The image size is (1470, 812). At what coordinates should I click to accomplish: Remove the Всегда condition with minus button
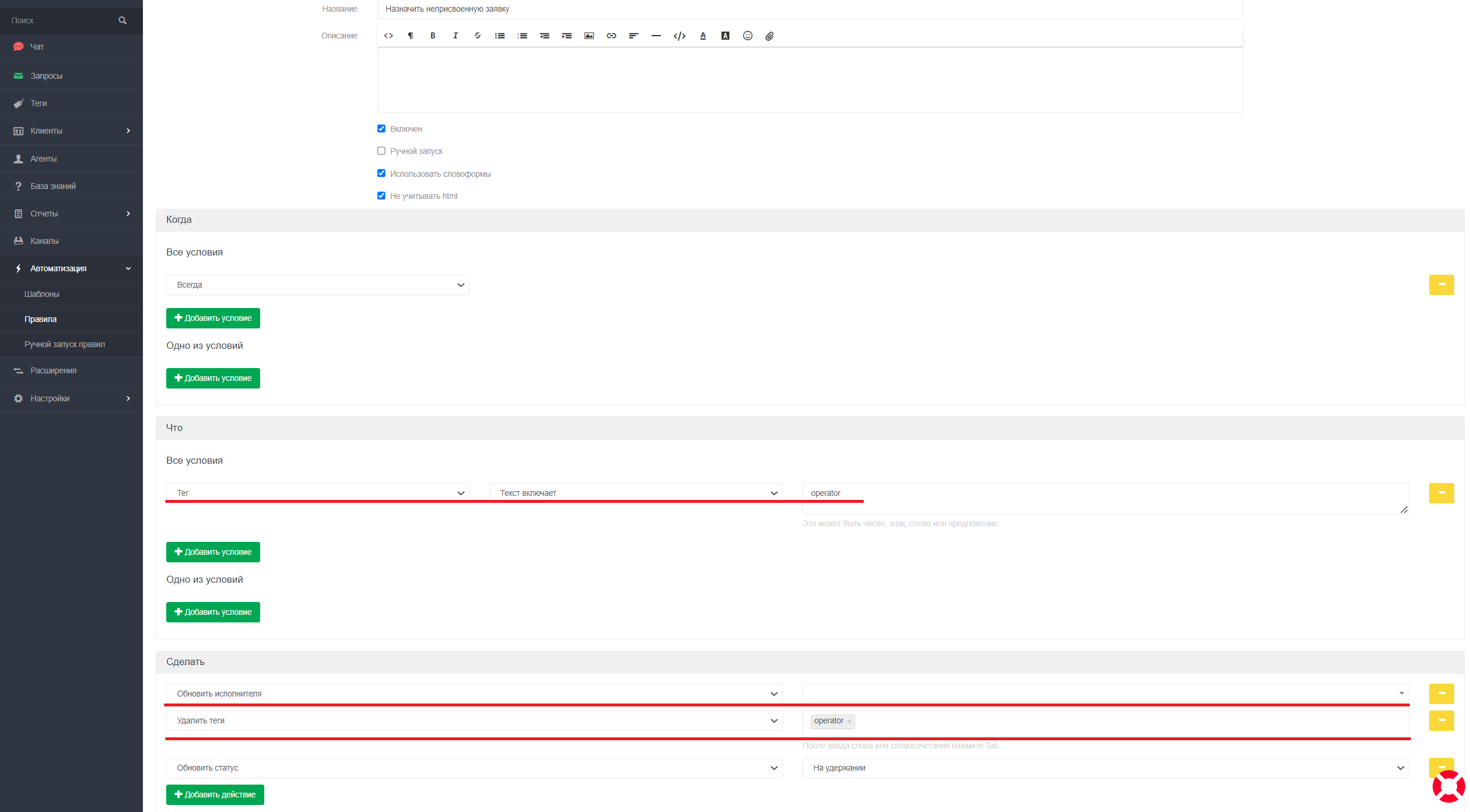(1441, 285)
